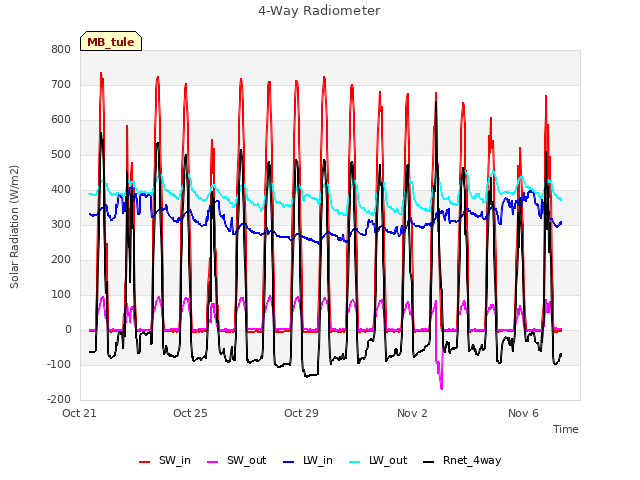Screen dimensions: 640x480
Task: Click the Oct 21 x-axis tick label
Action: [79, 413]
